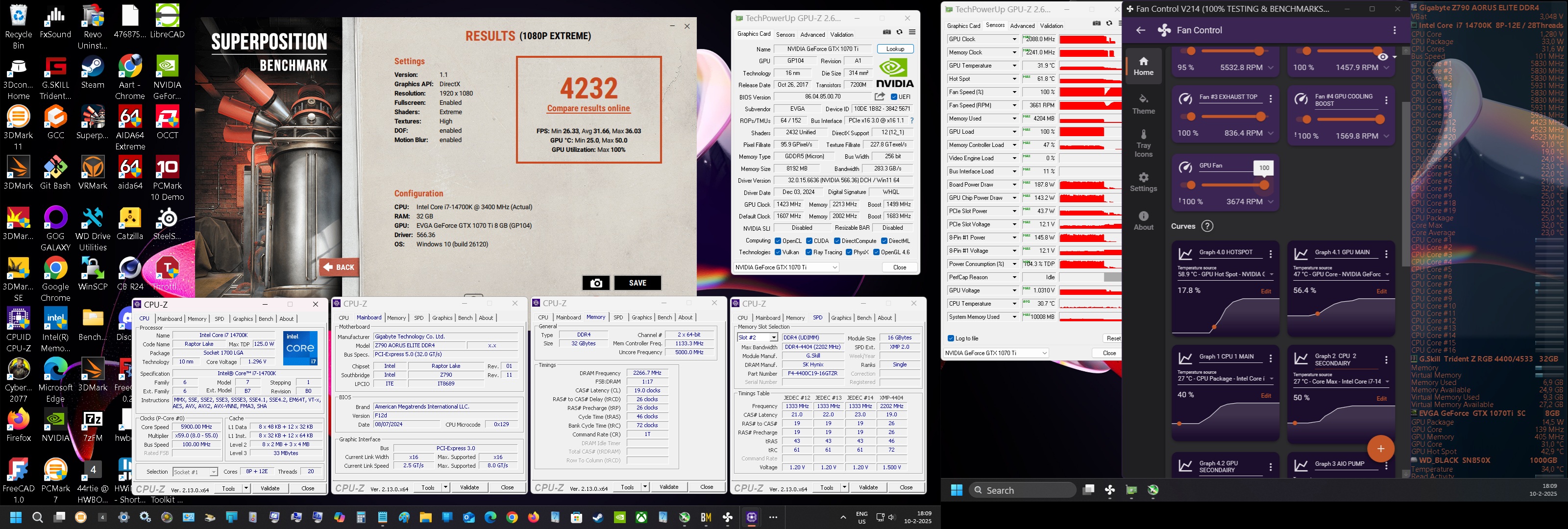Click the Bus Interface question mark in GPU-Z
The image size is (1568, 529).
[x=911, y=120]
